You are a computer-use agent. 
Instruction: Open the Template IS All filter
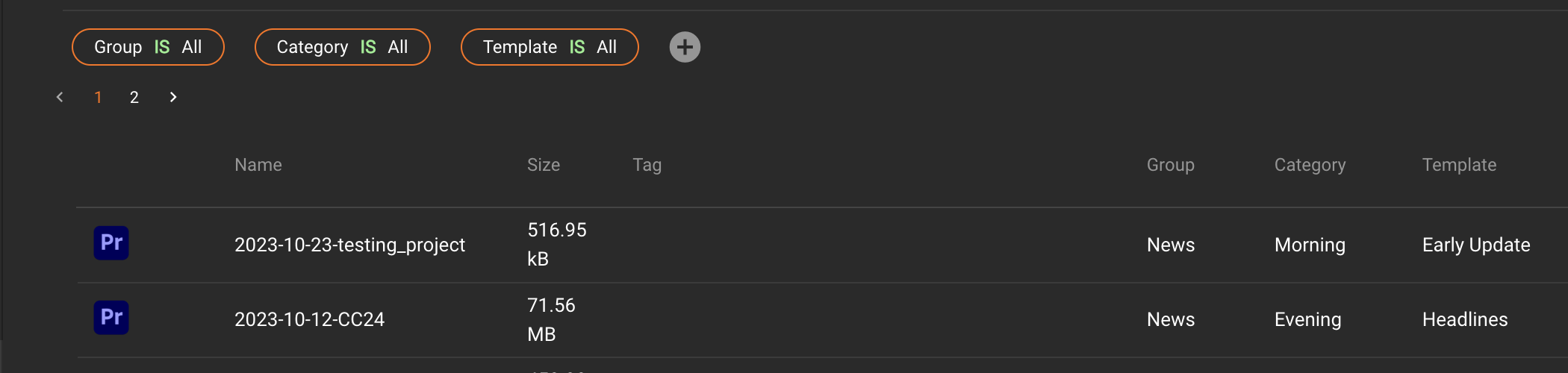tap(550, 47)
